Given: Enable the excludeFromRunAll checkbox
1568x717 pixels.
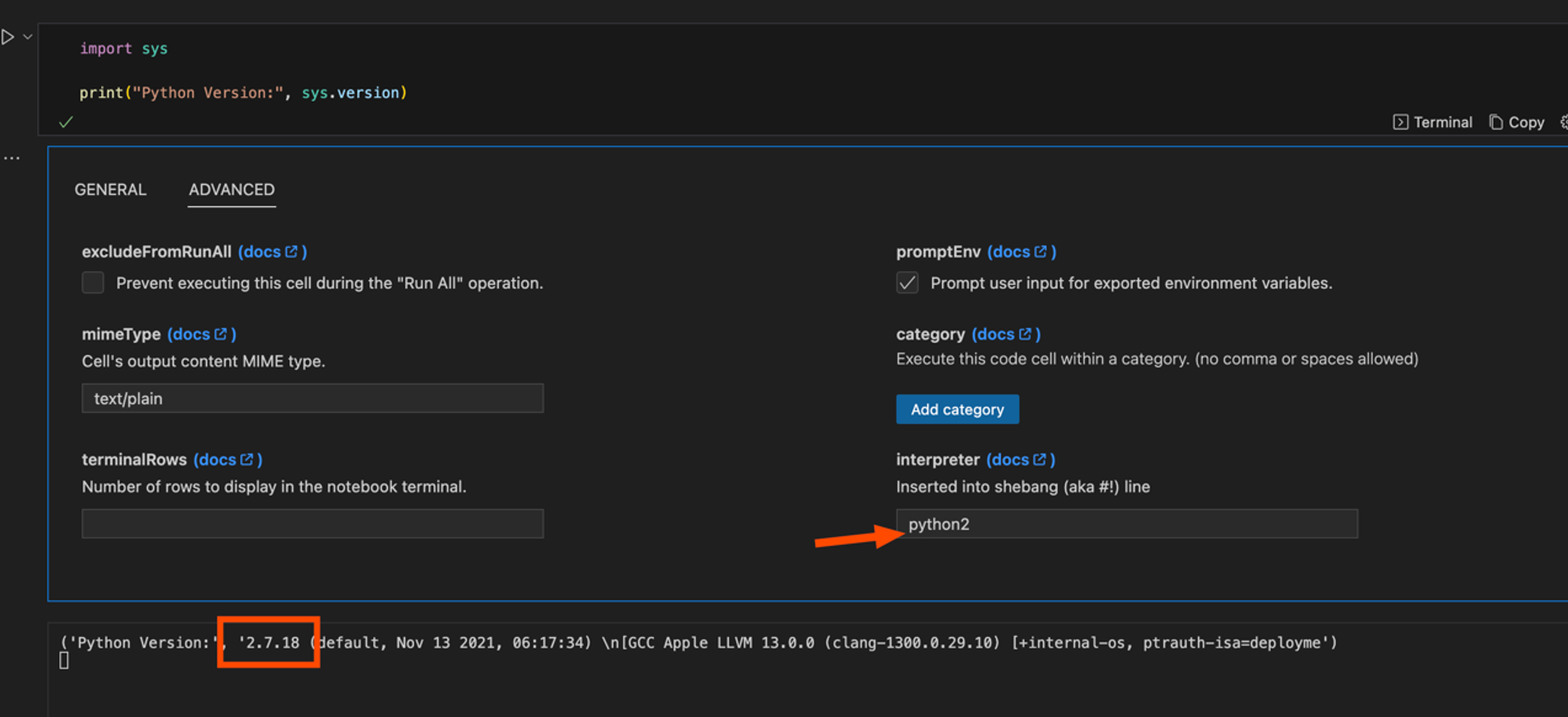Looking at the screenshot, I should (x=93, y=282).
